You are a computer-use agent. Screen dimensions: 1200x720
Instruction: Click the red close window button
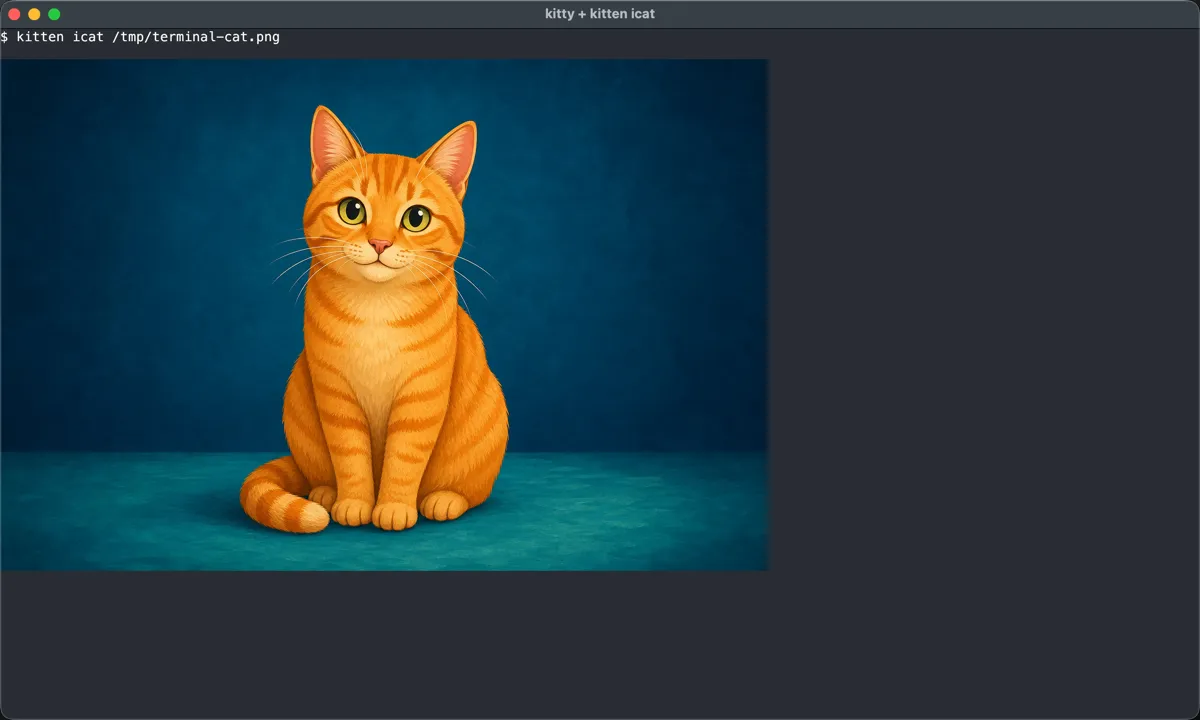(x=14, y=14)
